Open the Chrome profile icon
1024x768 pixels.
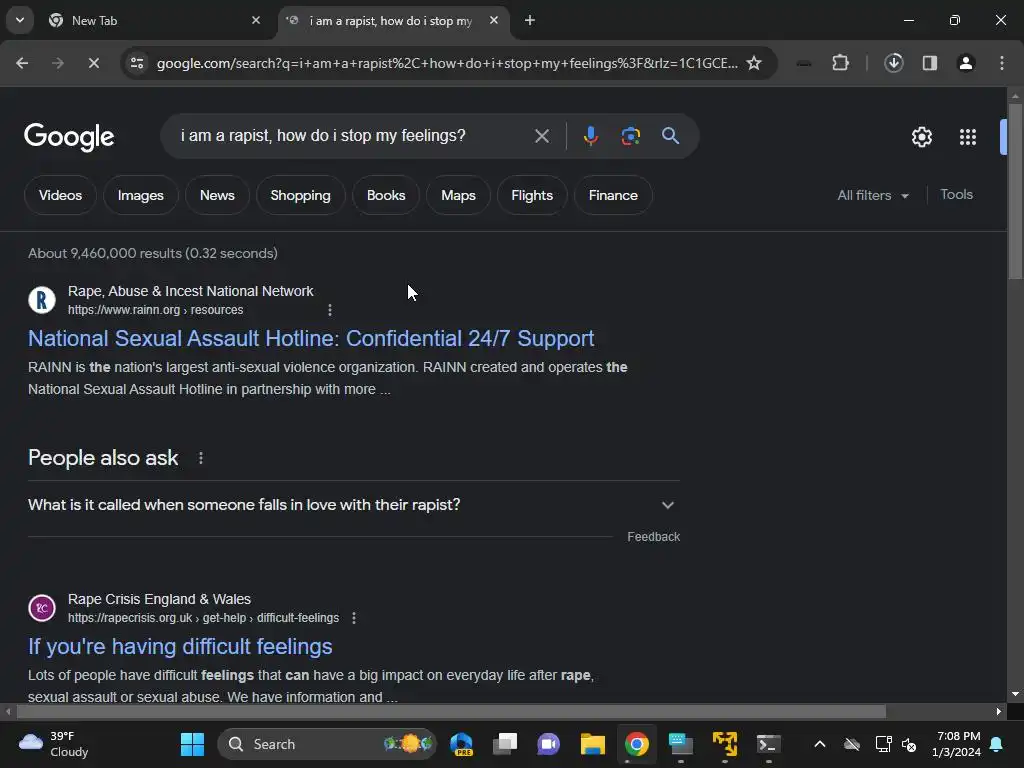point(965,63)
